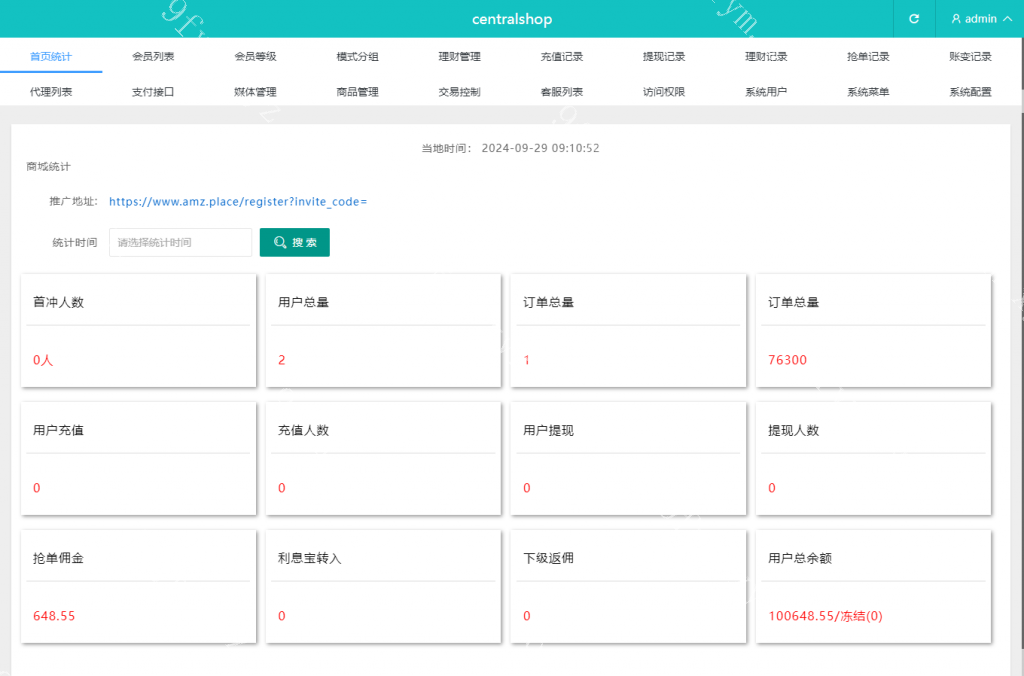
Task: Open the 理财管理 menu item
Action: pyautogui.click(x=460, y=56)
